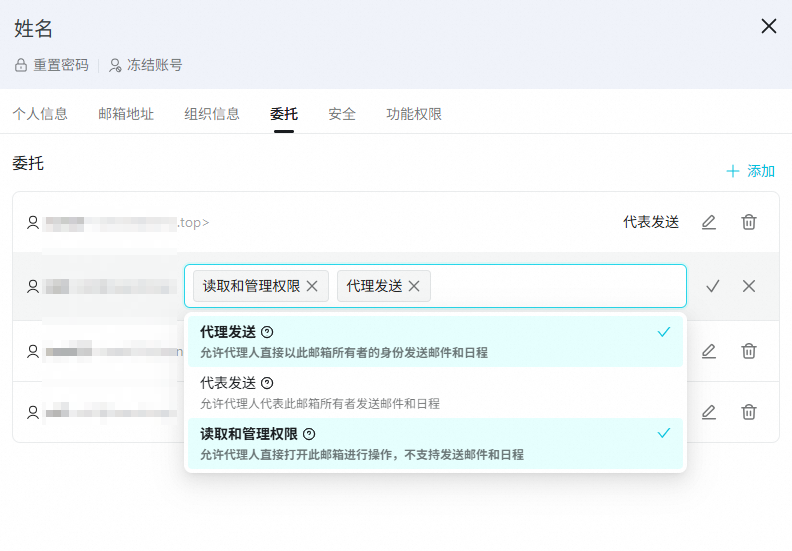Cancel permission editing with the X icon
The height and width of the screenshot is (551, 792).
tap(749, 286)
